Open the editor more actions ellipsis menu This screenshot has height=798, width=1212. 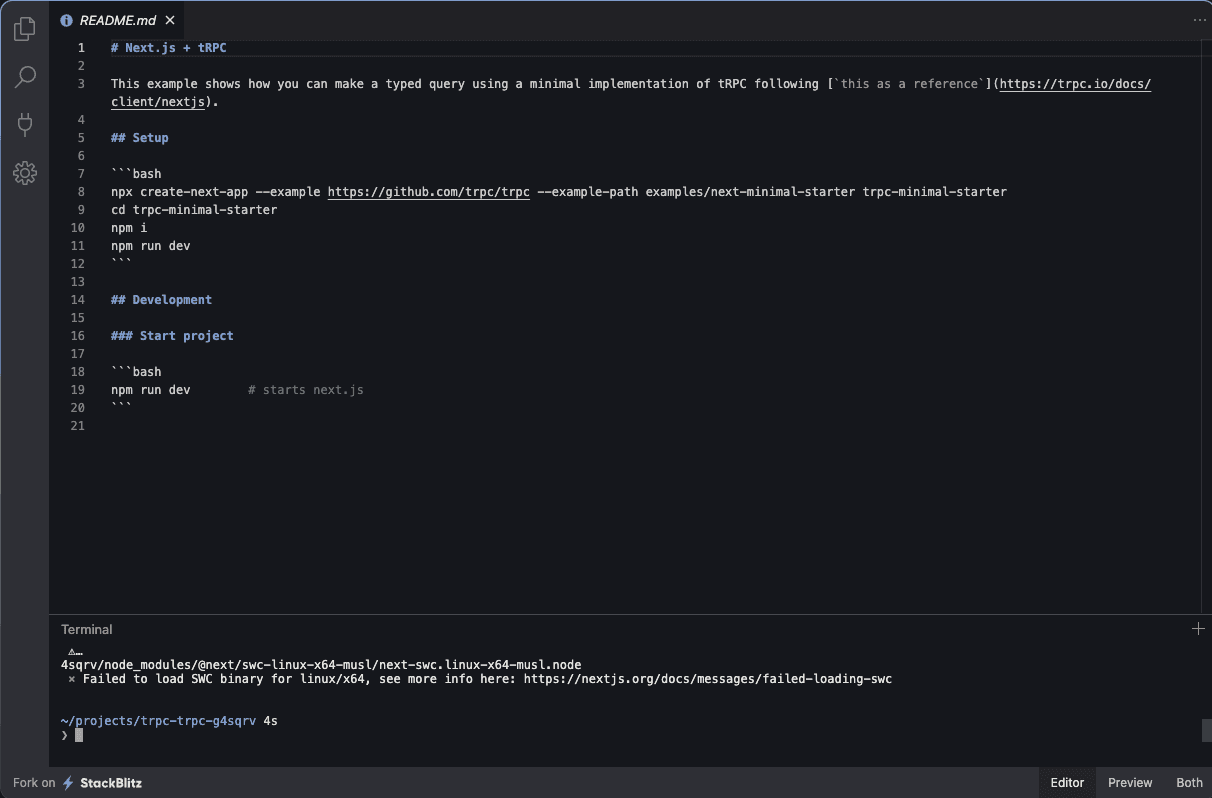tap(1199, 20)
